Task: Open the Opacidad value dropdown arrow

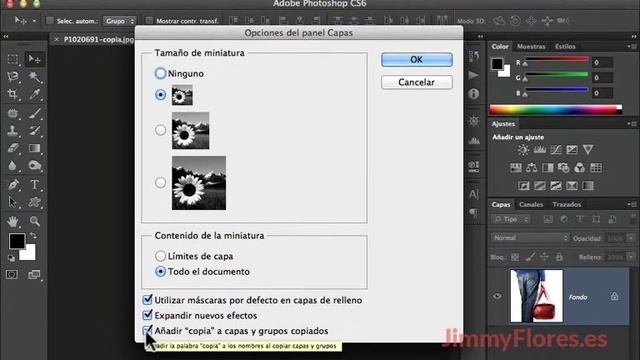Action: click(631, 238)
